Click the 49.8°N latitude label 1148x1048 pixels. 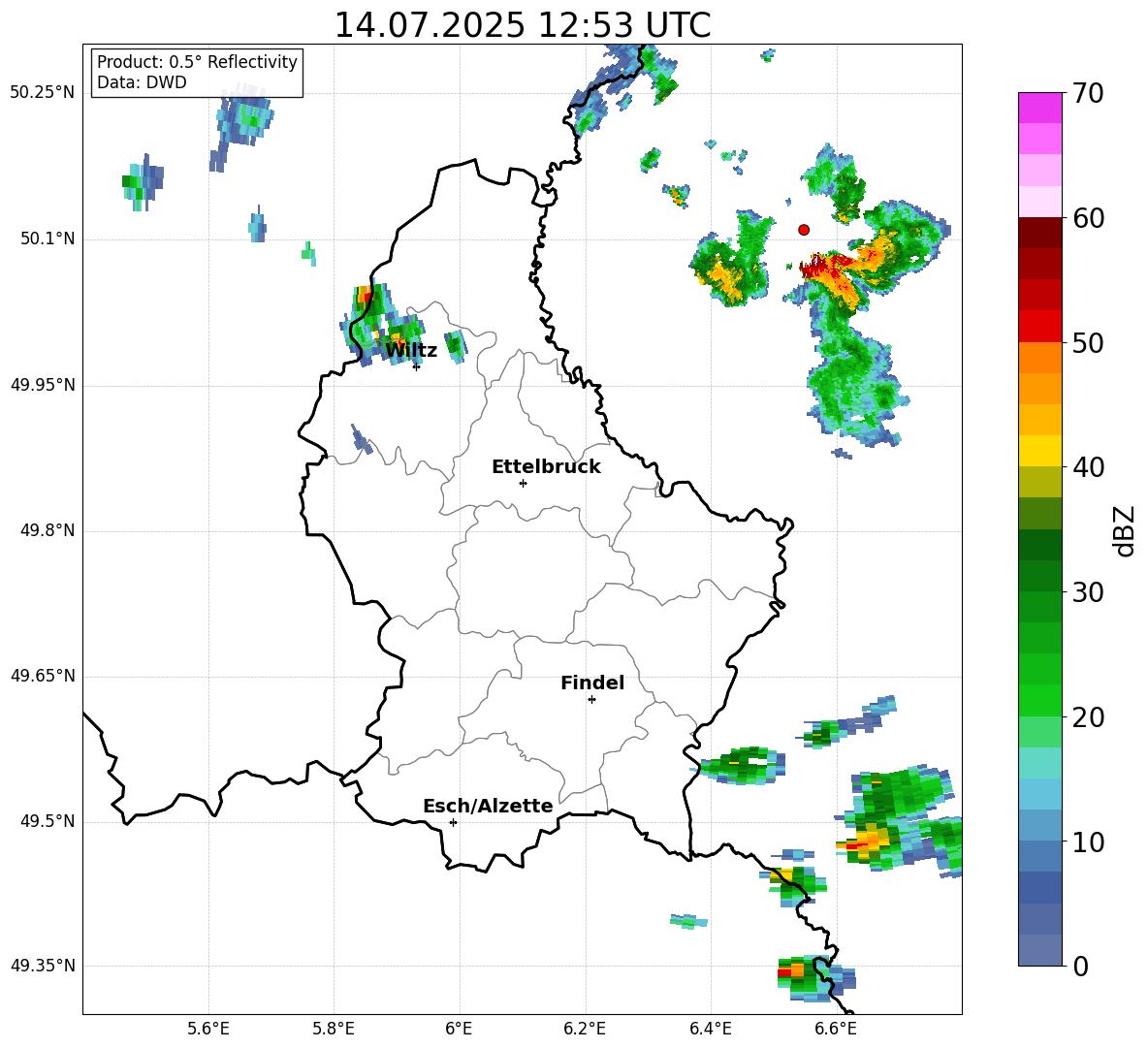point(48,530)
